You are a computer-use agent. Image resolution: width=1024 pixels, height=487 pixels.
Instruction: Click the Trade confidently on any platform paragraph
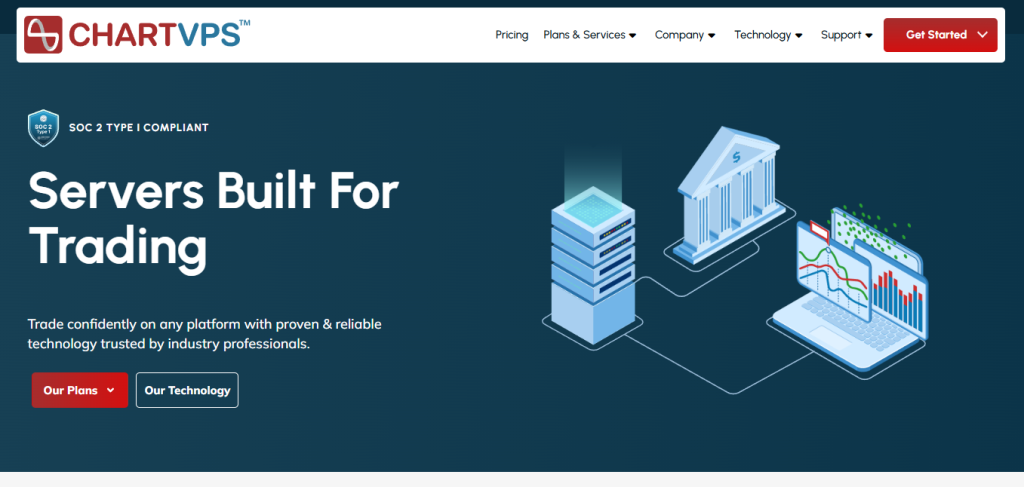[204, 334]
